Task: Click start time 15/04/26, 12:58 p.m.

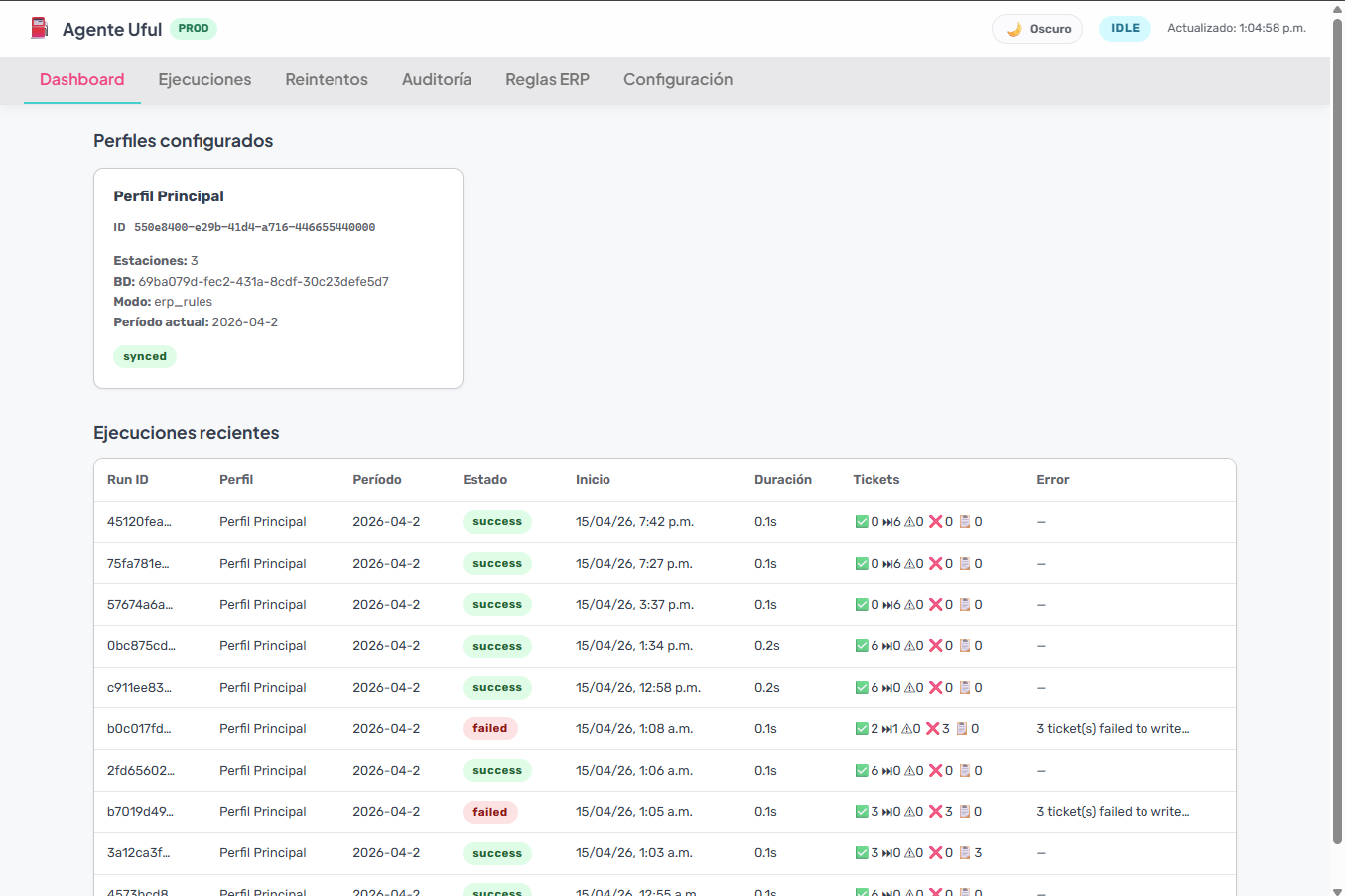Action: pos(638,688)
